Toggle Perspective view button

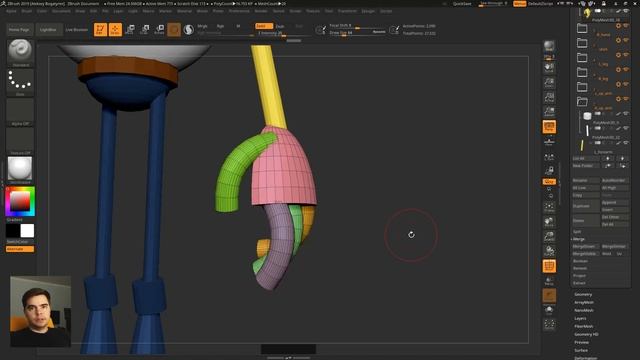(x=549, y=127)
